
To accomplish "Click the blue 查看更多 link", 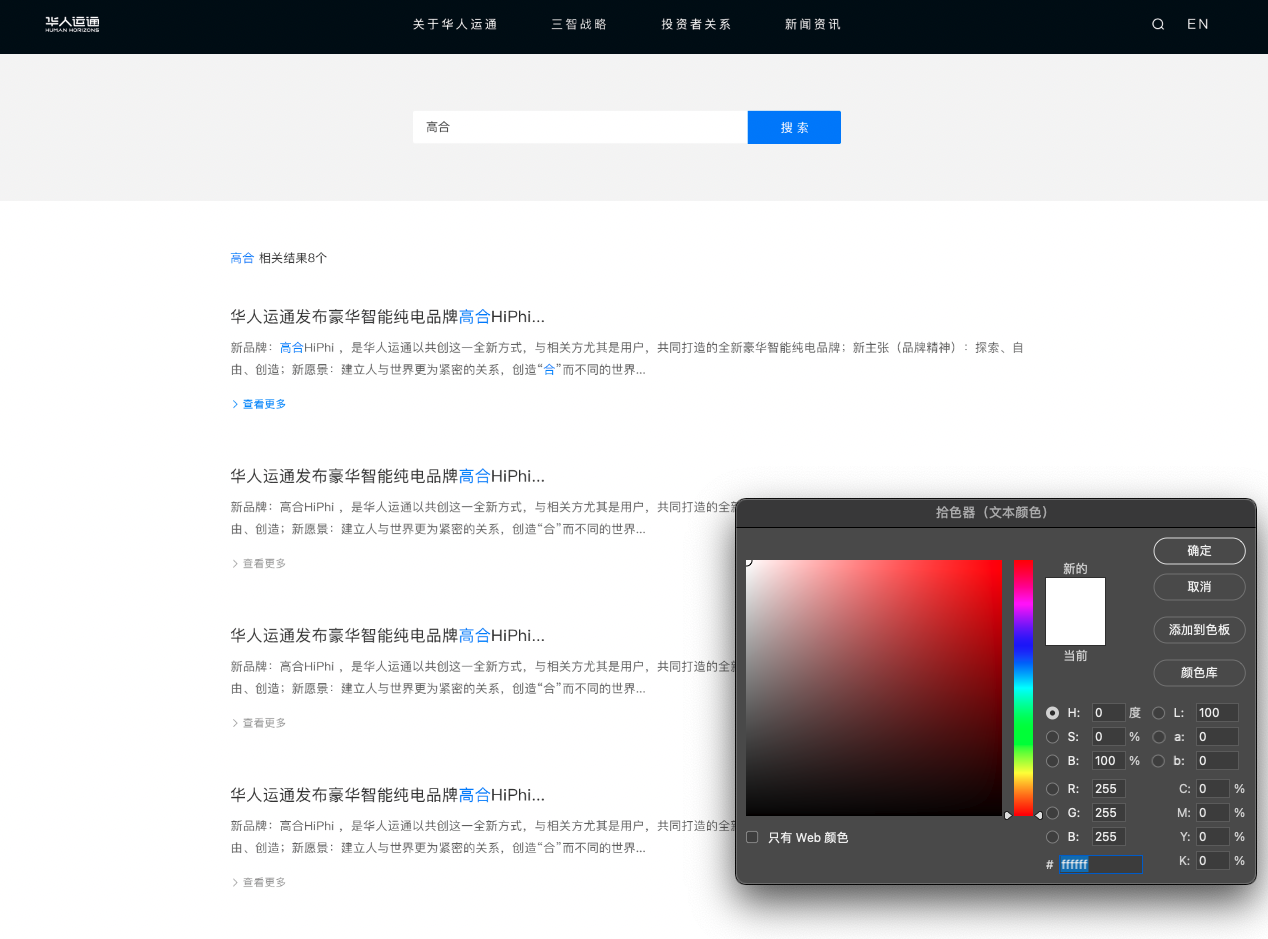I will click(x=259, y=404).
